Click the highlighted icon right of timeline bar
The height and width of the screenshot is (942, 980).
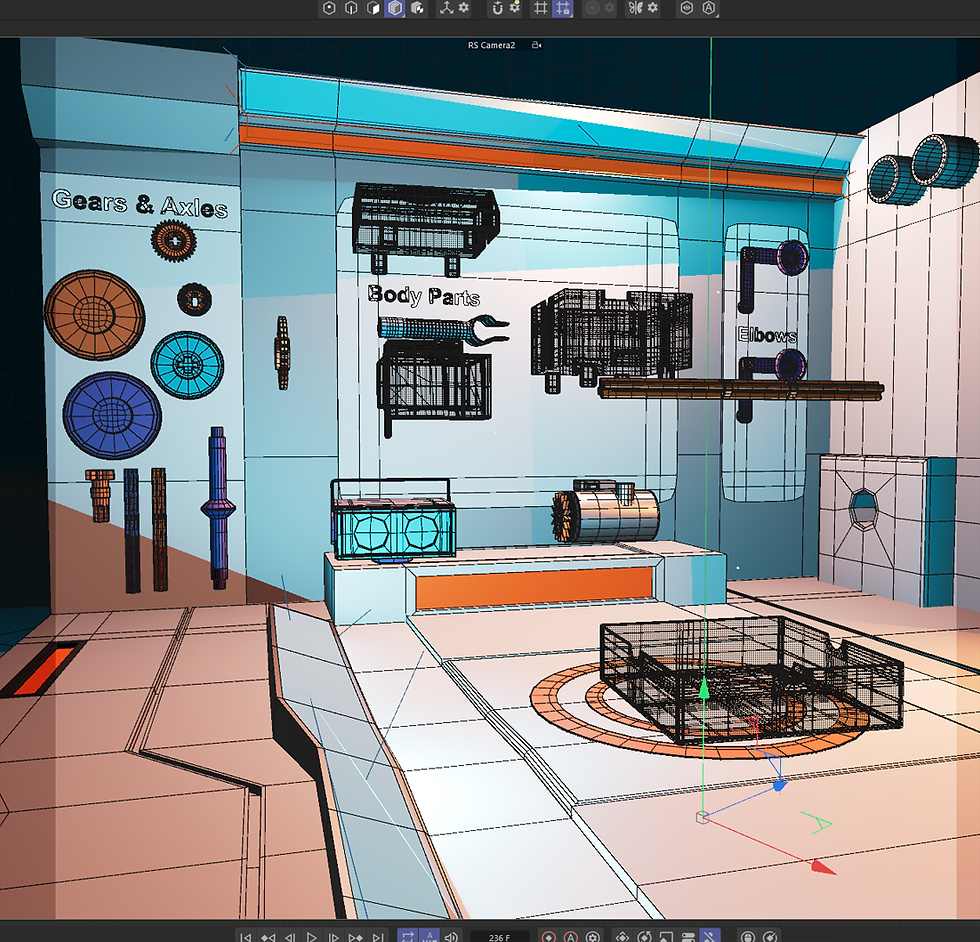point(709,936)
